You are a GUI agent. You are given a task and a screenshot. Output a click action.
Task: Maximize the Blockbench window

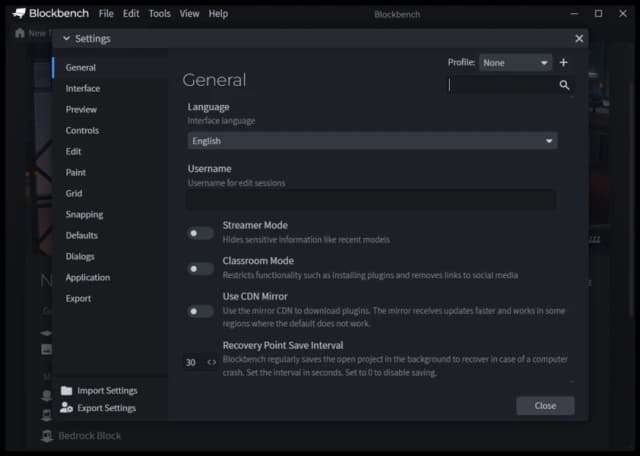point(598,13)
